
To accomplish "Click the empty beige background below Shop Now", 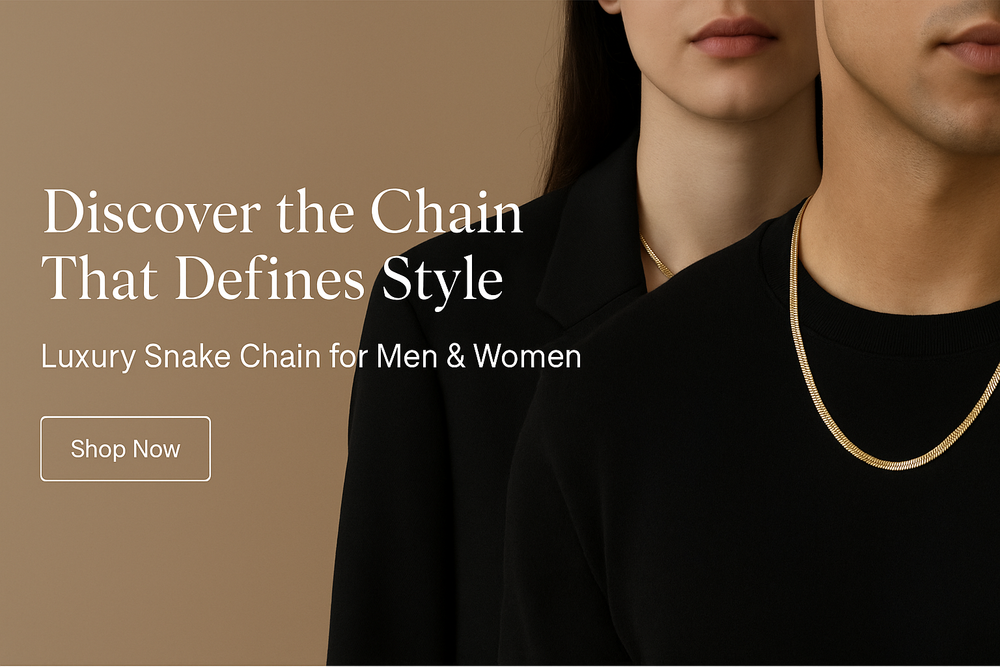I will (159, 574).
